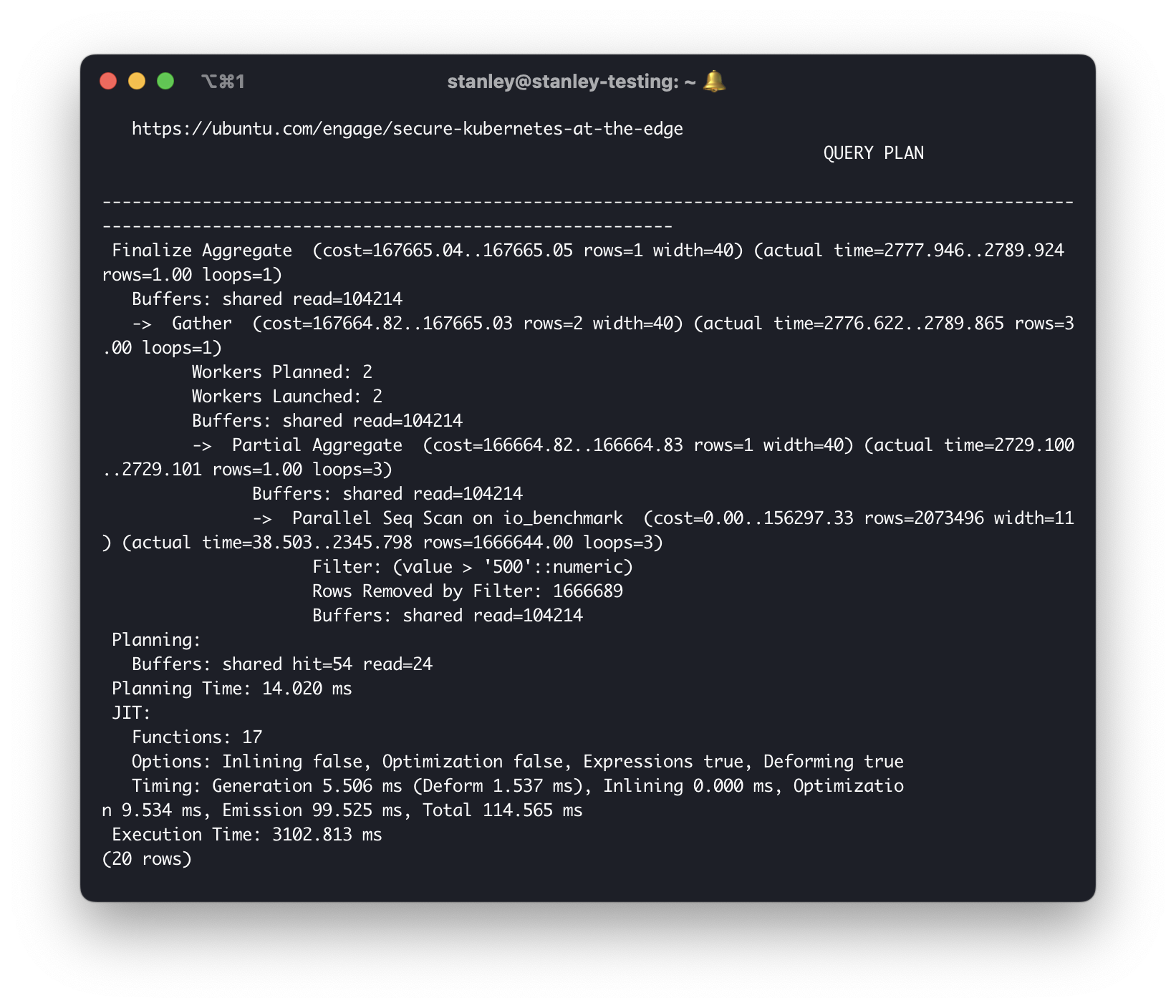Click the bell icon in the title bar
Screen dimensions: 1176x1008
tap(714, 82)
